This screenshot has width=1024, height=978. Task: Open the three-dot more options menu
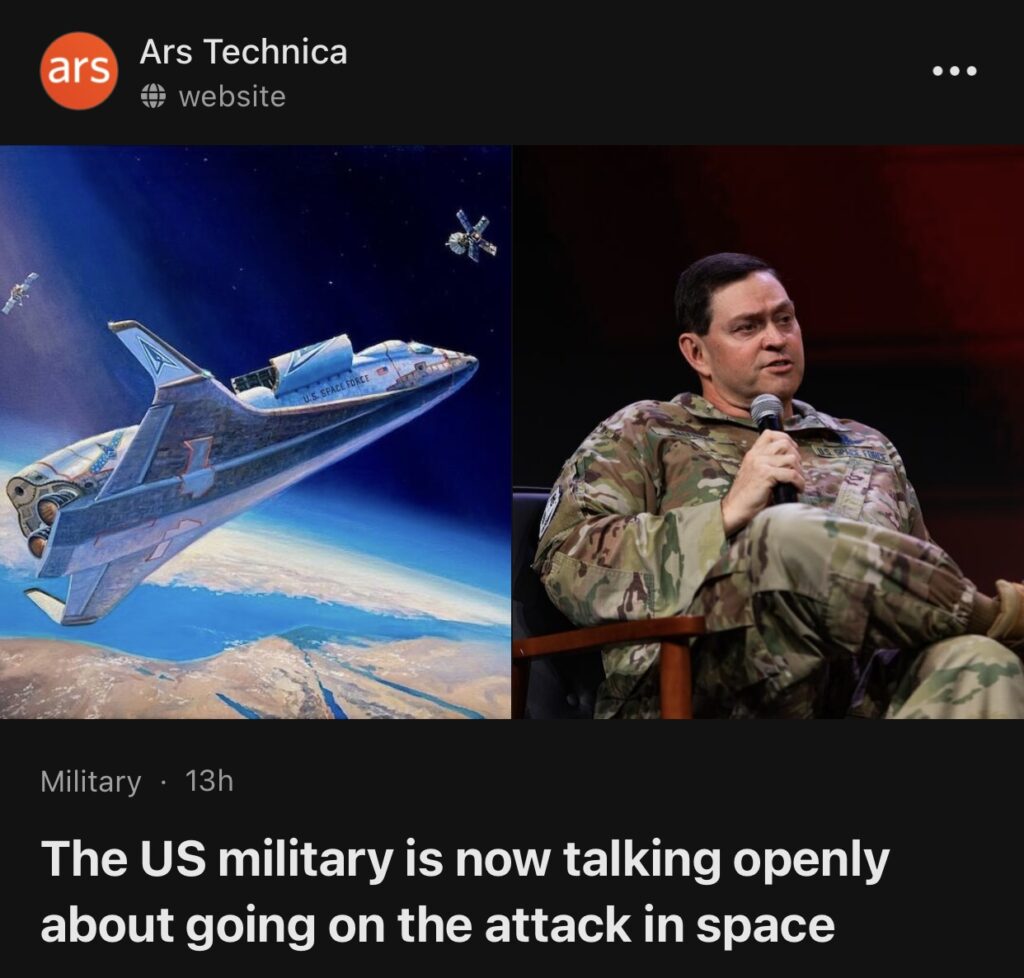[x=954, y=71]
